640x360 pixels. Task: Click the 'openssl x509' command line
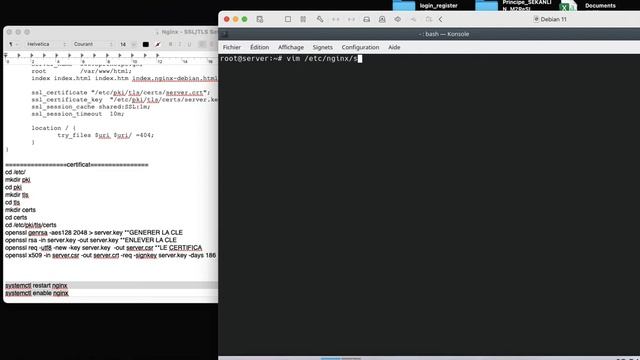tap(111, 255)
